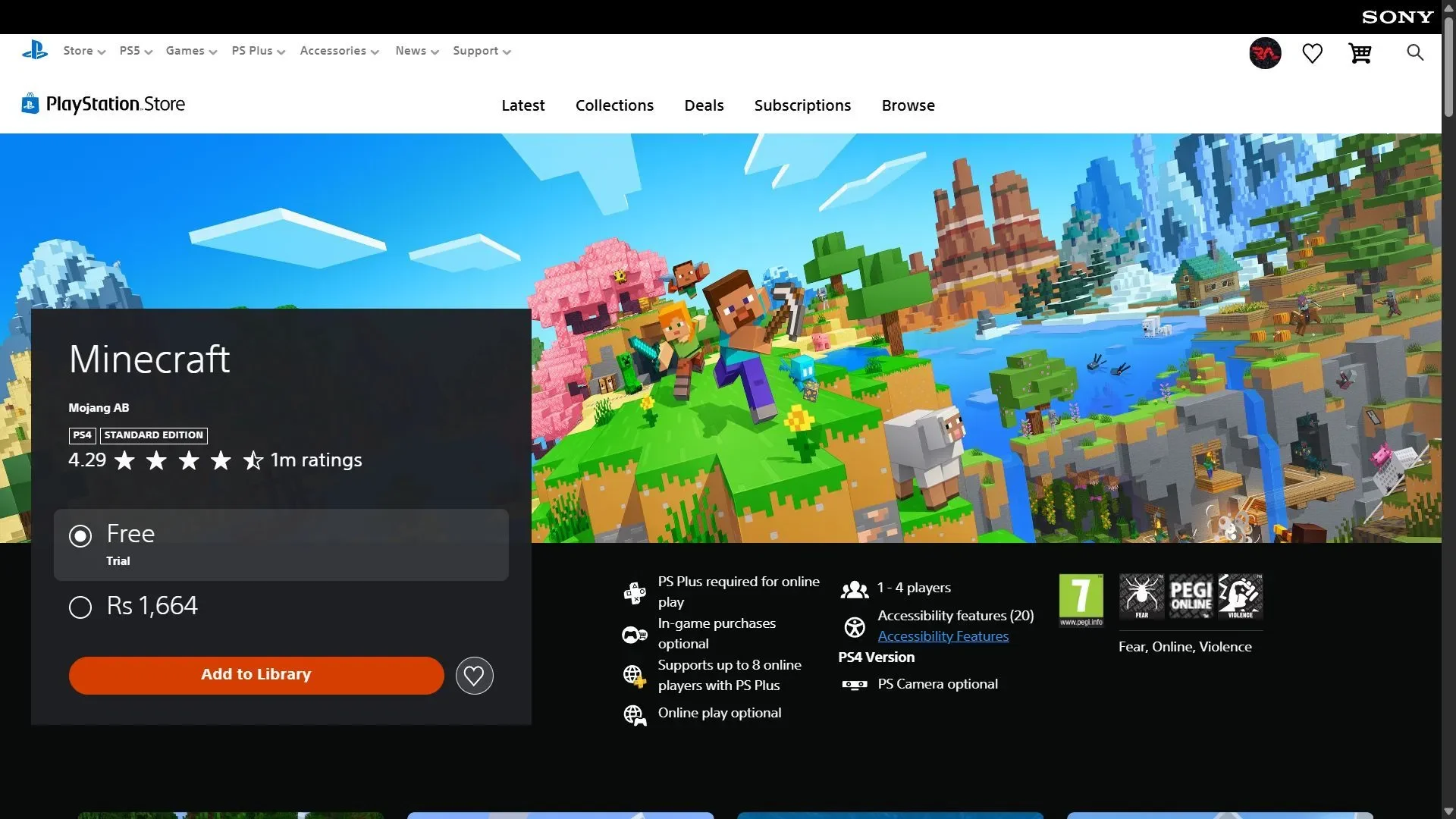The height and width of the screenshot is (819, 1456).
Task: Expand the Store dropdown menu
Action: click(x=84, y=51)
